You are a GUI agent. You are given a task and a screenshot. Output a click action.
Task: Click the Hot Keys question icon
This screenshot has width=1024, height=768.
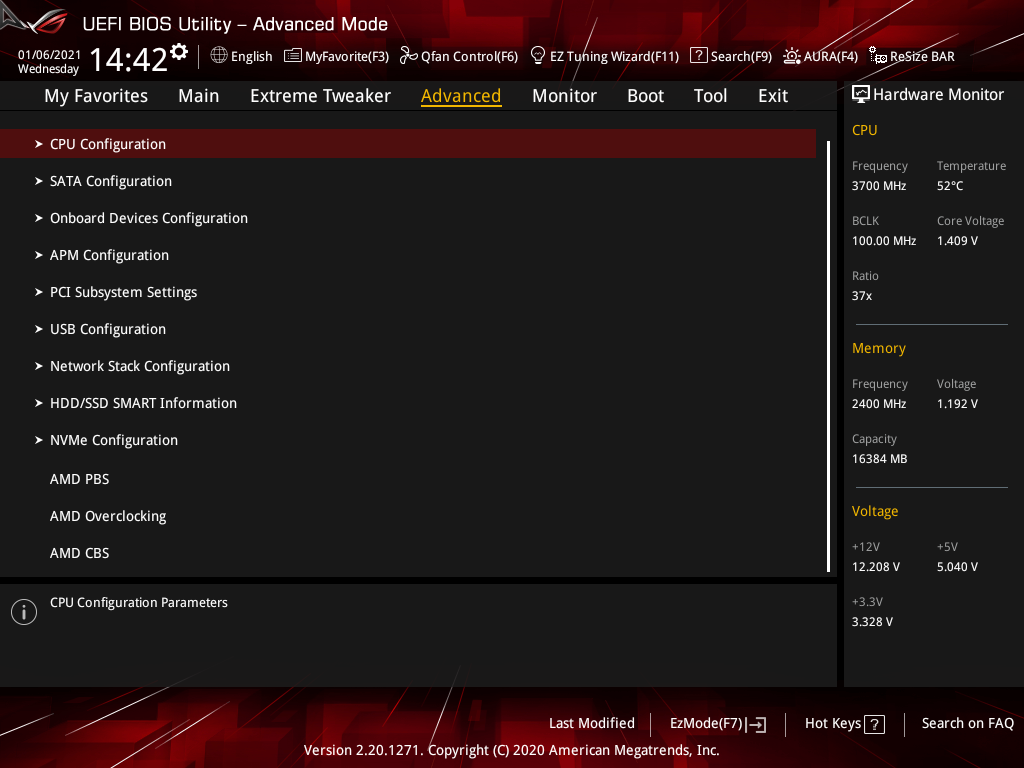[874, 724]
